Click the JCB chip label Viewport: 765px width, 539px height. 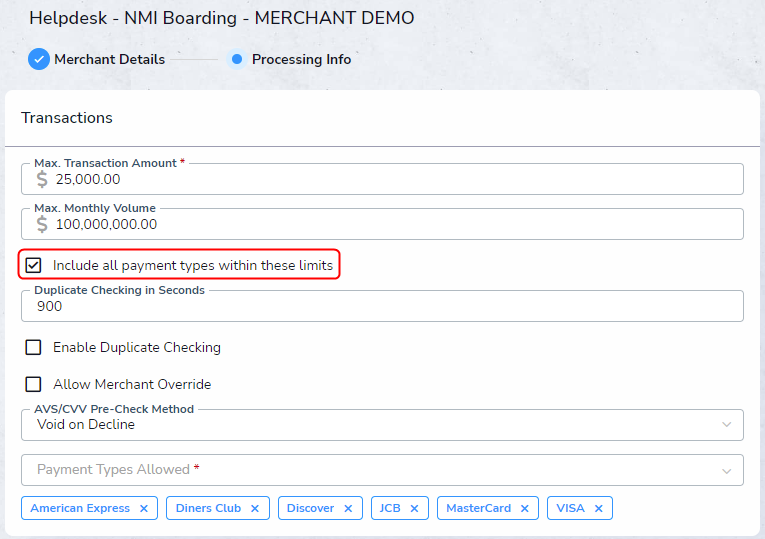click(390, 508)
